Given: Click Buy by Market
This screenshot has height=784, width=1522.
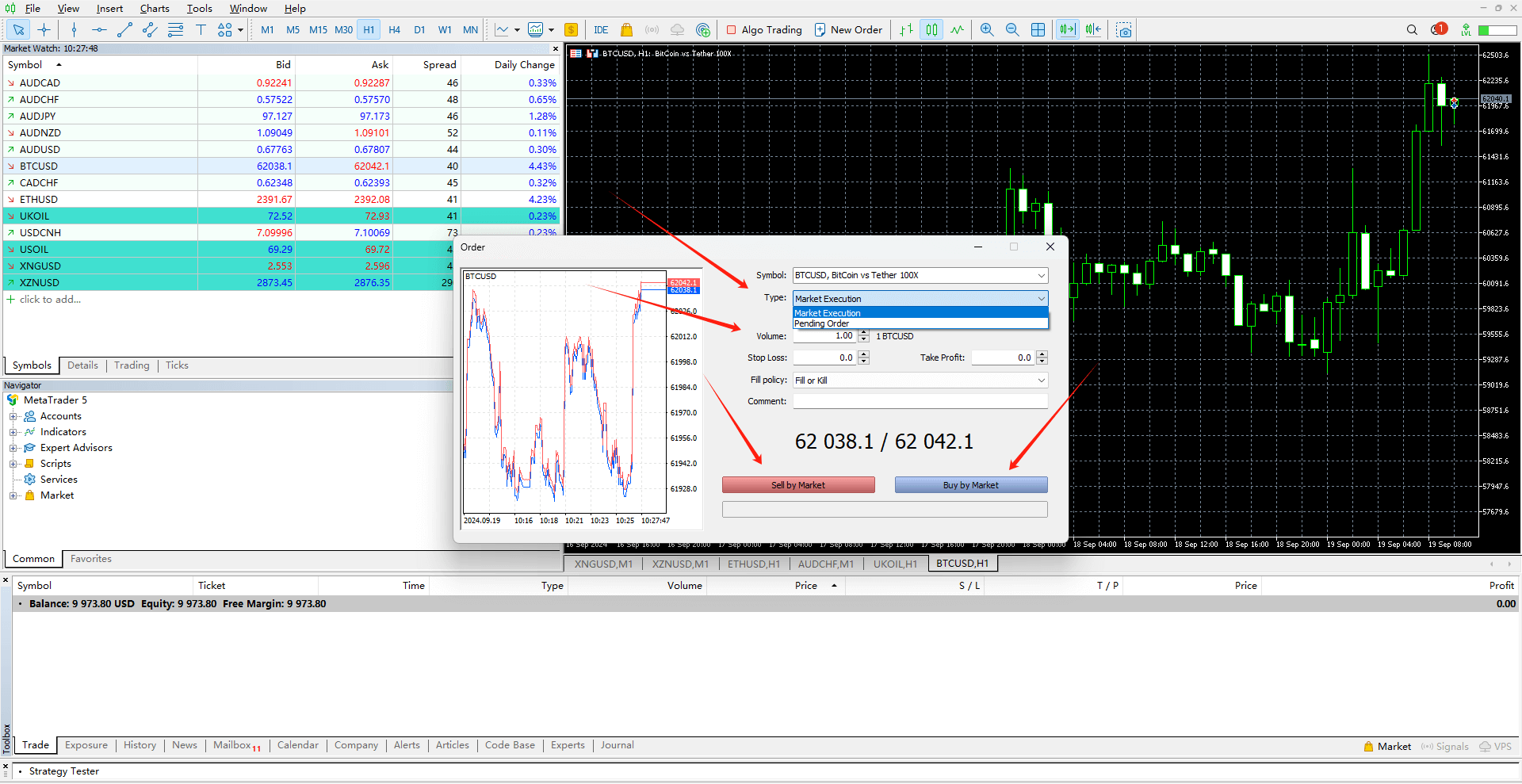Looking at the screenshot, I should (971, 485).
